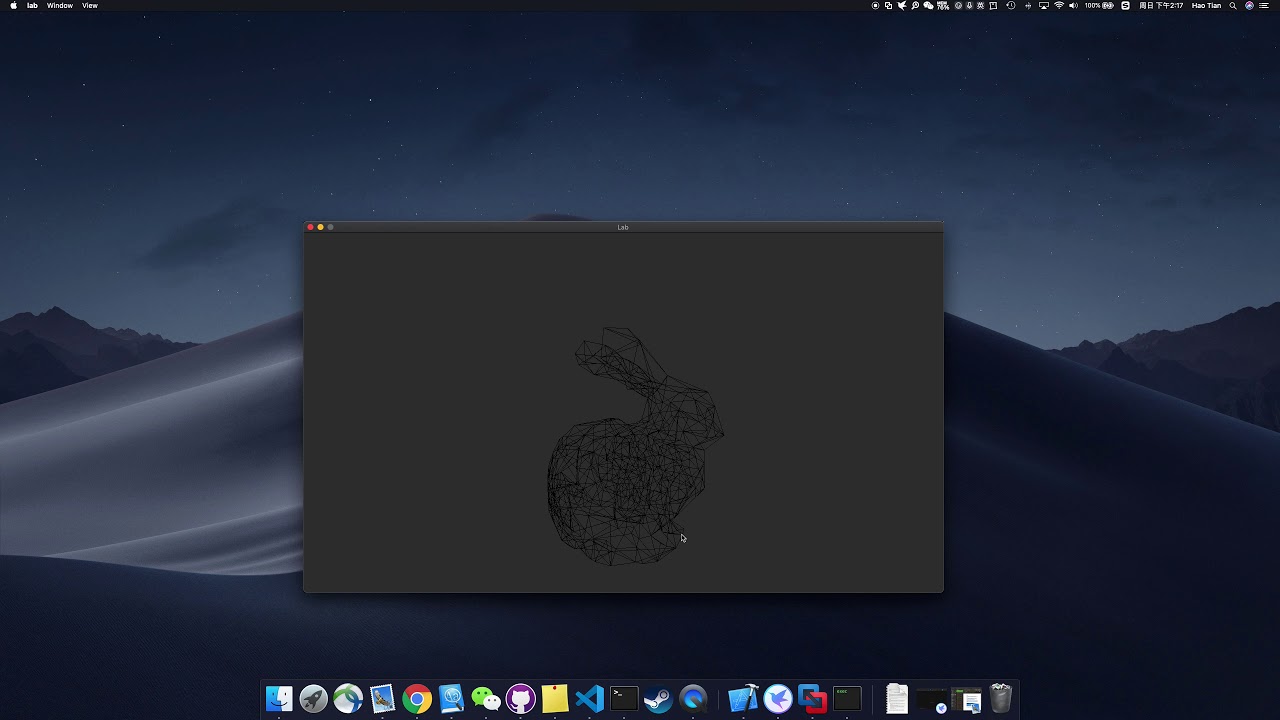1280x720 pixels.
Task: Click the date and time clock
Action: 1161,5
